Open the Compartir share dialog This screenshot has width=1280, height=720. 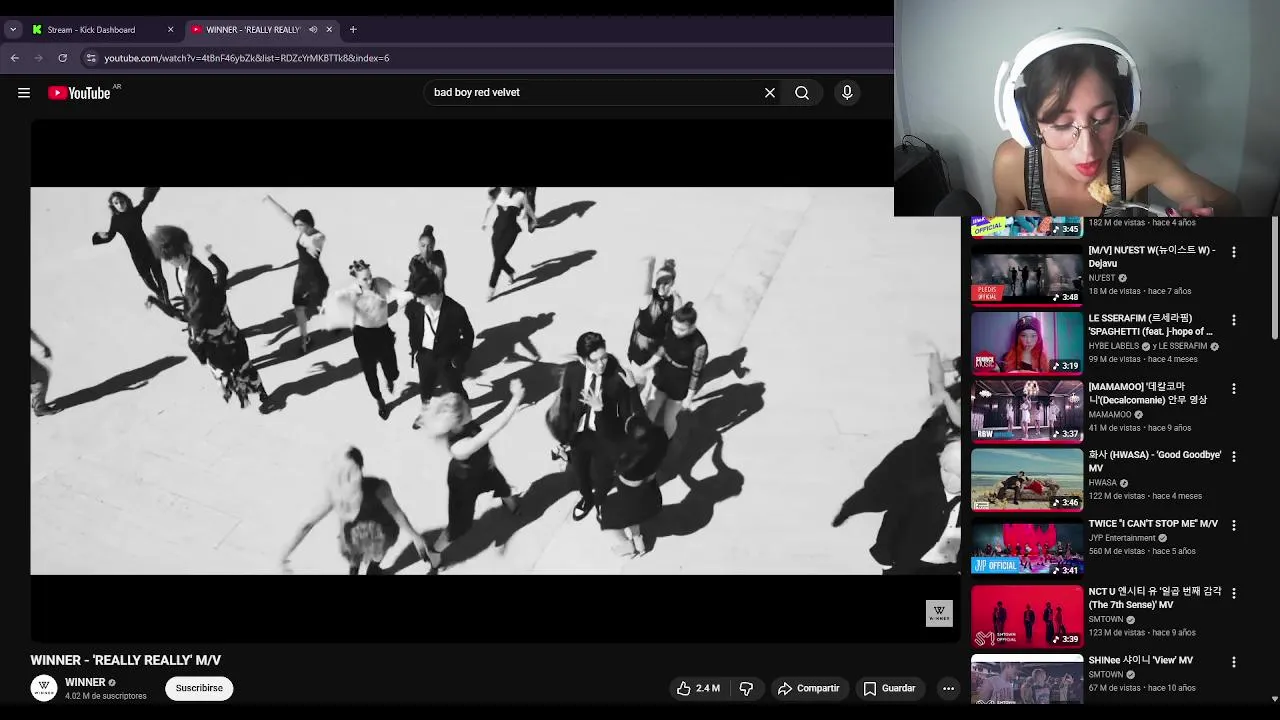coord(809,688)
